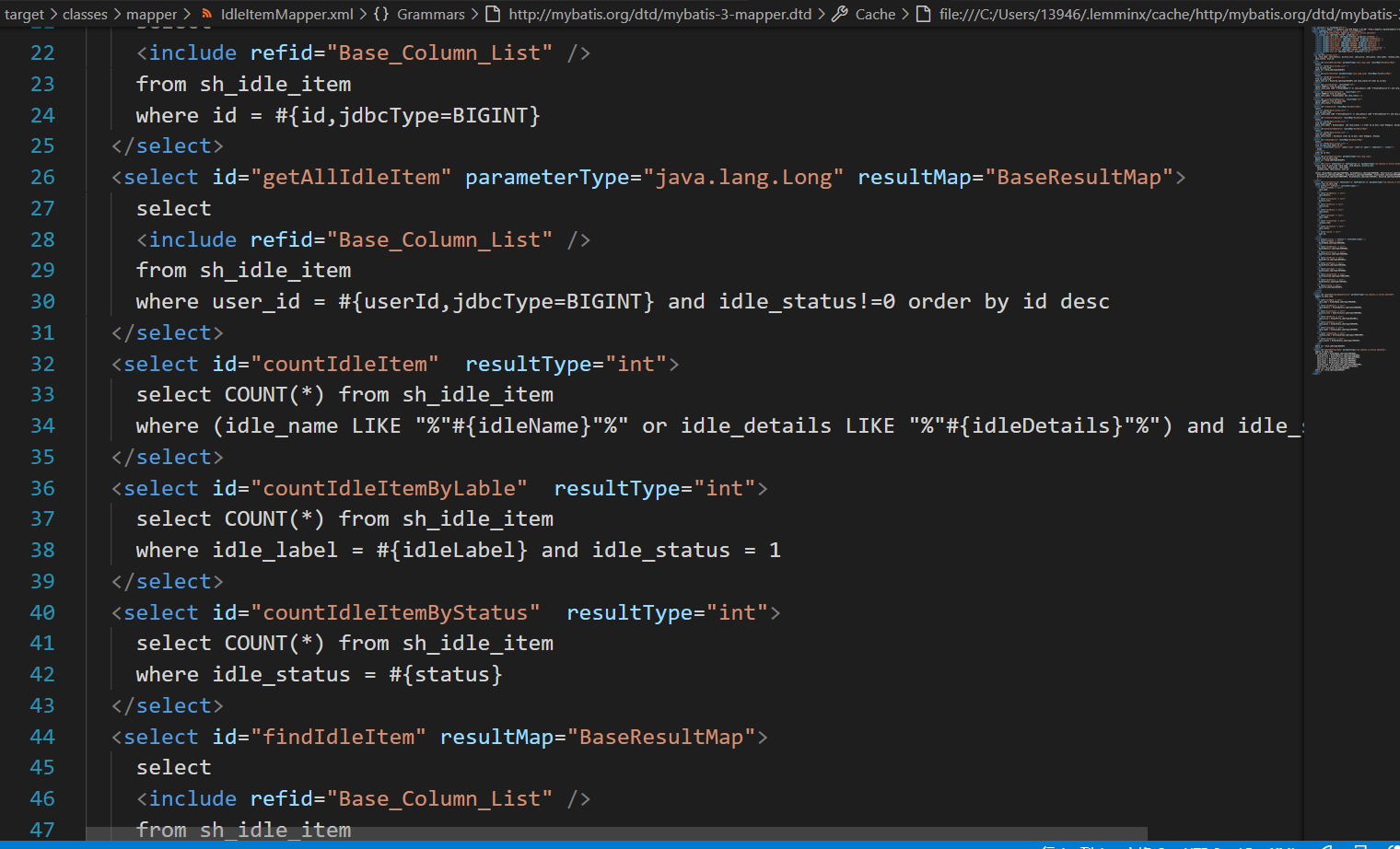Select IdleItemMapper.xml in the breadcrumb

pyautogui.click(x=286, y=14)
